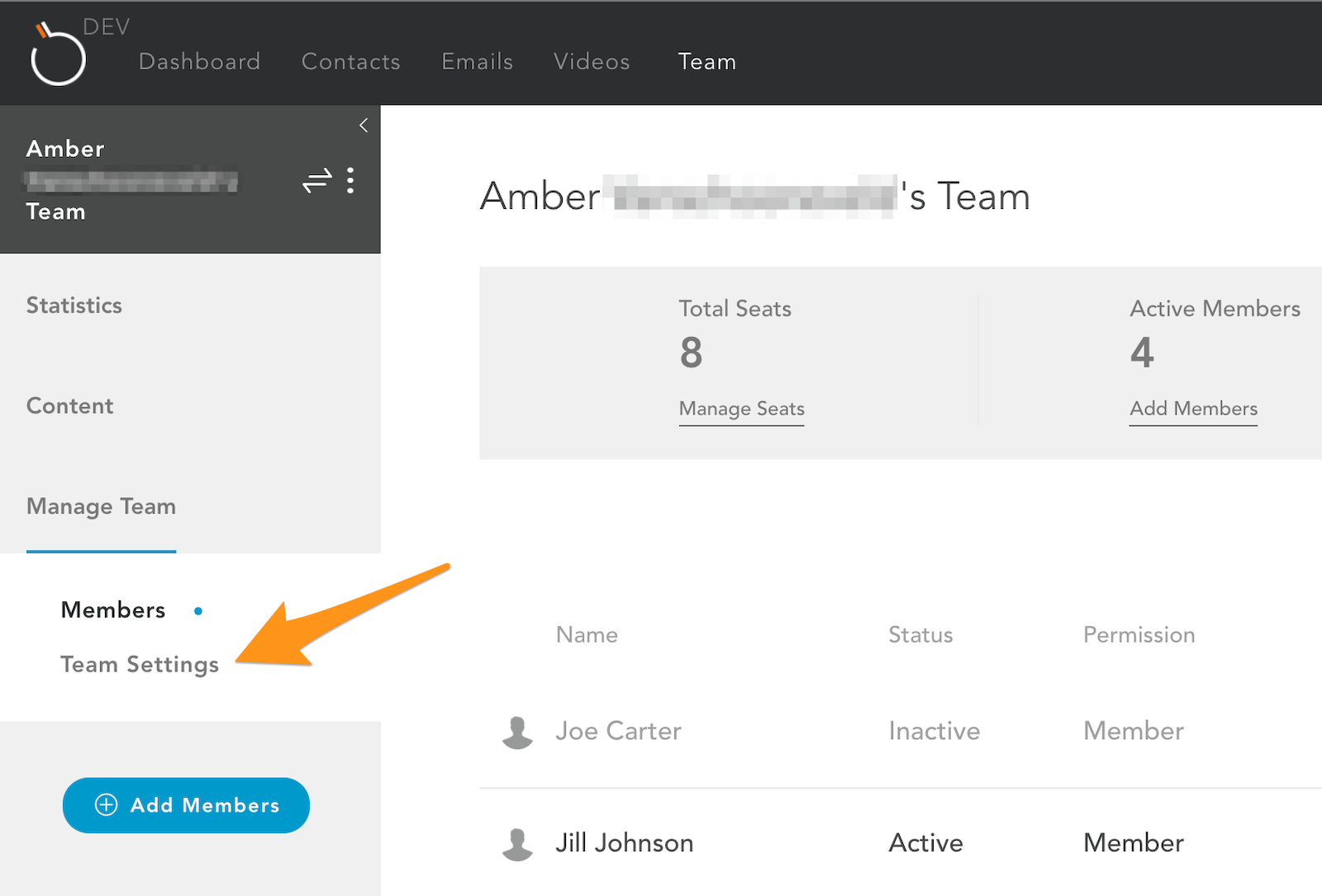Open Content in the sidebar
Viewport: 1322px width, 896px height.
click(x=70, y=405)
